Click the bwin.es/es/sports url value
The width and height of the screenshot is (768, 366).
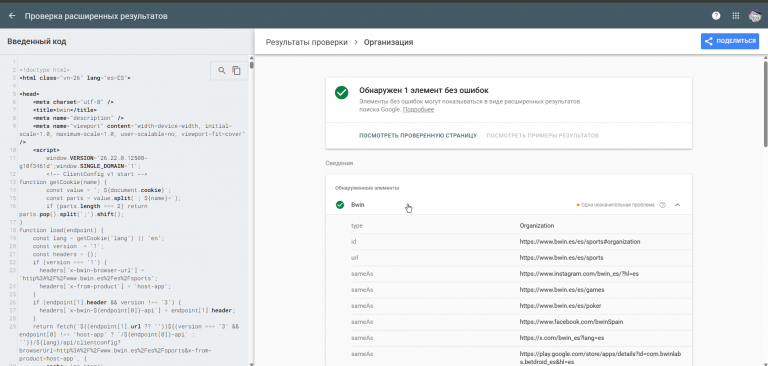point(561,258)
